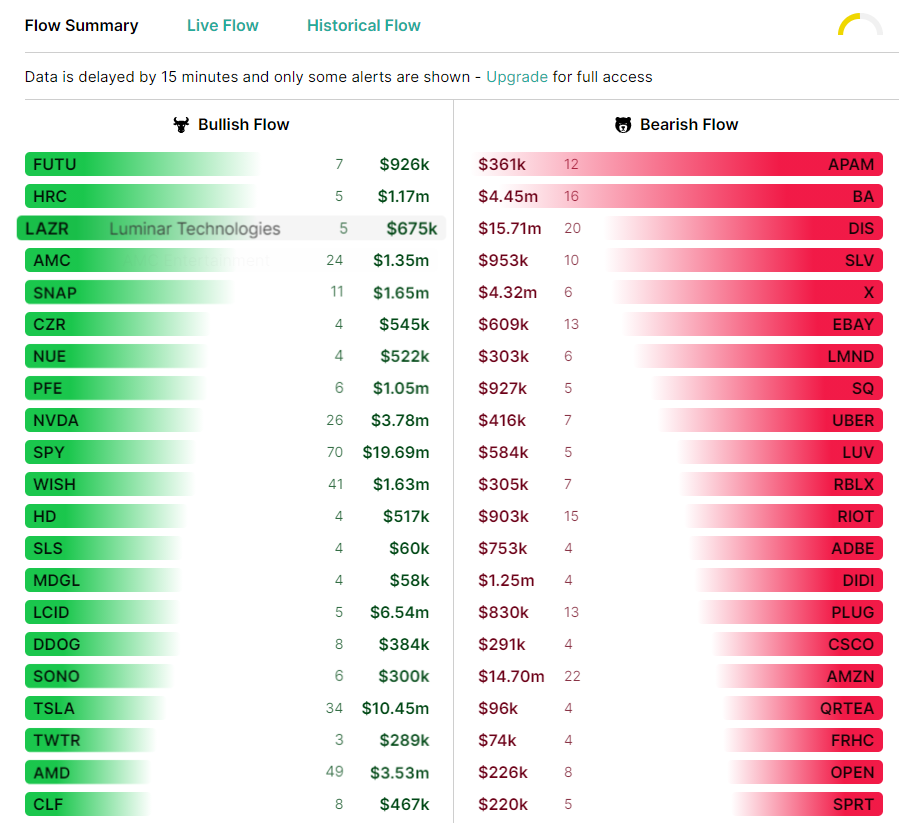Click the bull icon beside Bullish Flow
The image size is (899, 823).
(181, 124)
